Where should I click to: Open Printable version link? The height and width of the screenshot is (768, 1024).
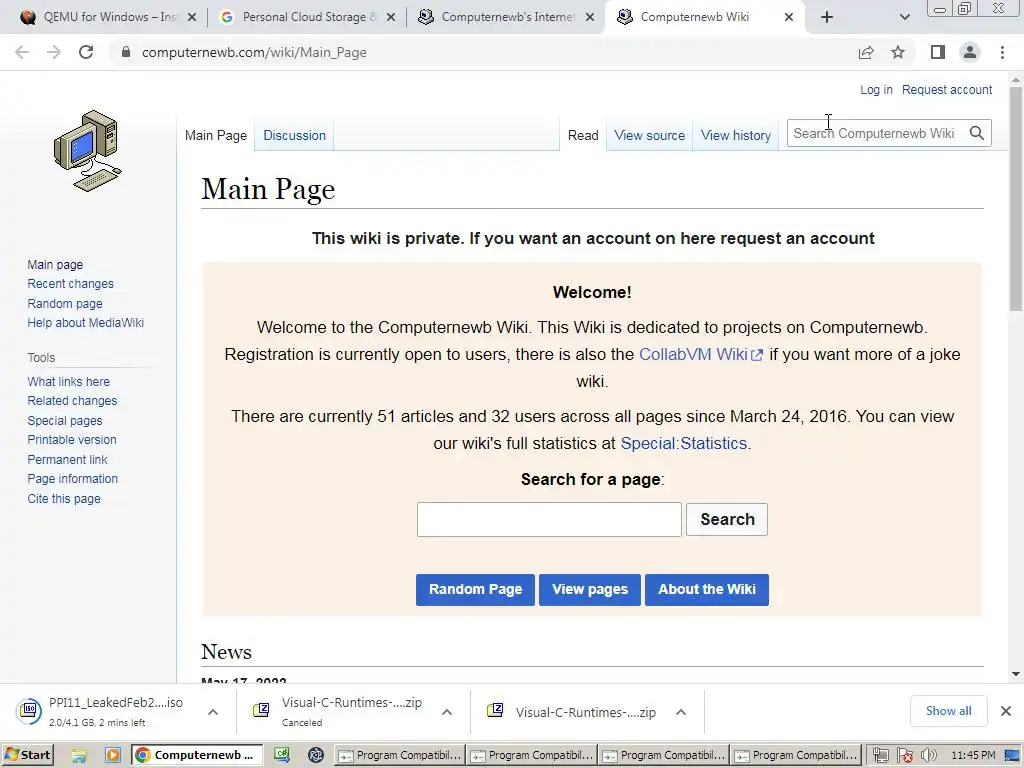click(x=72, y=440)
